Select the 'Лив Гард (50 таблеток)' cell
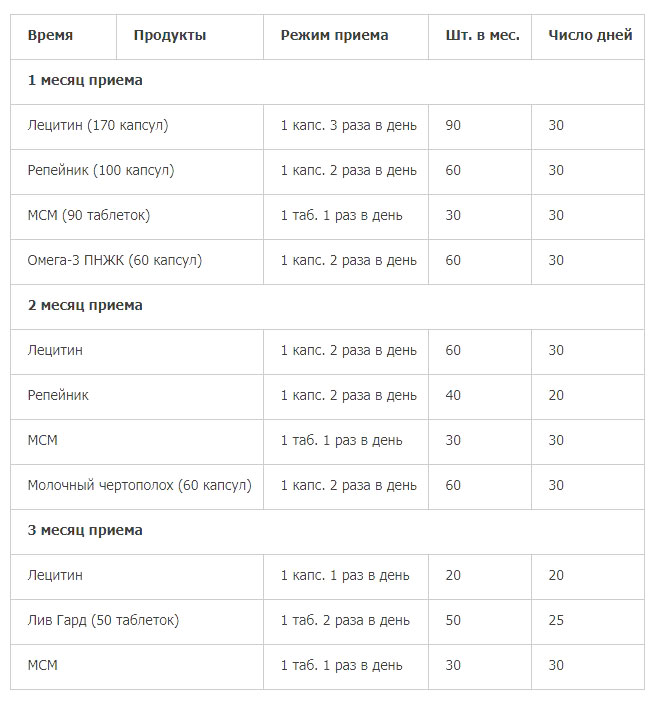Image resolution: width=654 pixels, height=707 pixels. point(137,622)
